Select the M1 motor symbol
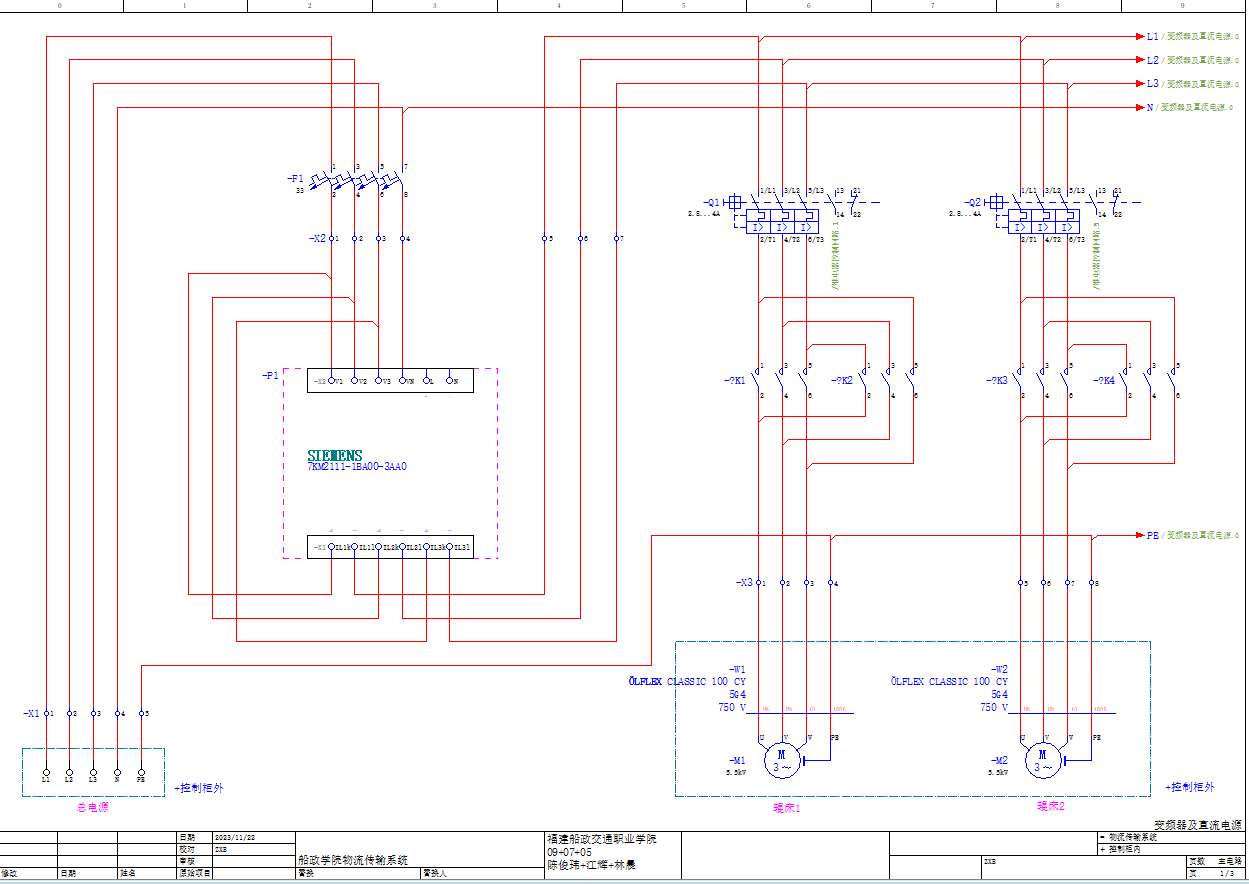Viewport: 1249px width, 884px height. 783,761
